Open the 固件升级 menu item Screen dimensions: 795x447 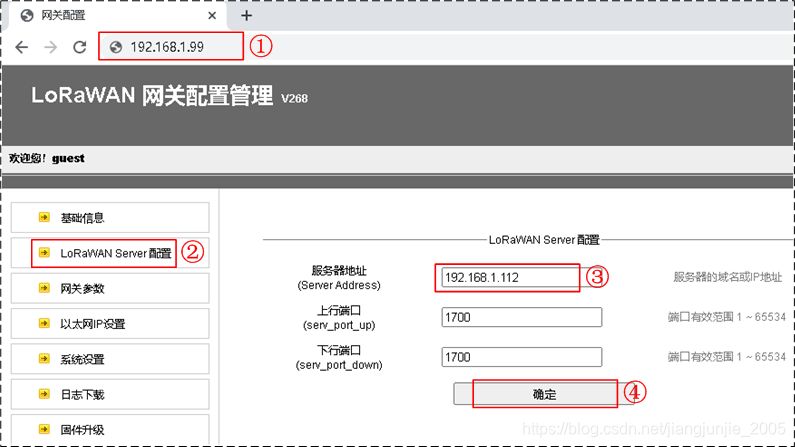coord(110,430)
